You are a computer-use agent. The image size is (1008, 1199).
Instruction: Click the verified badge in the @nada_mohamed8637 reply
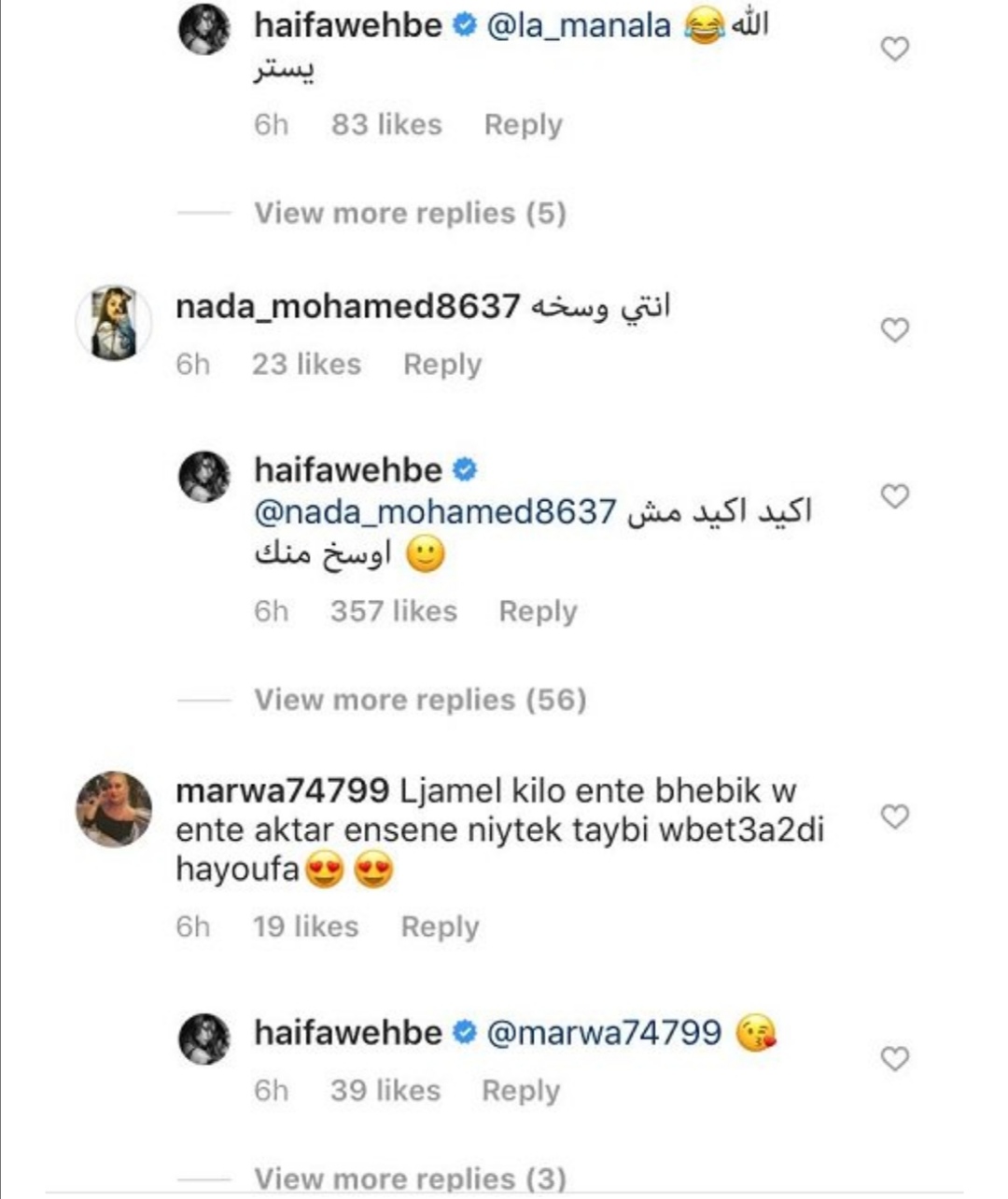tap(465, 470)
